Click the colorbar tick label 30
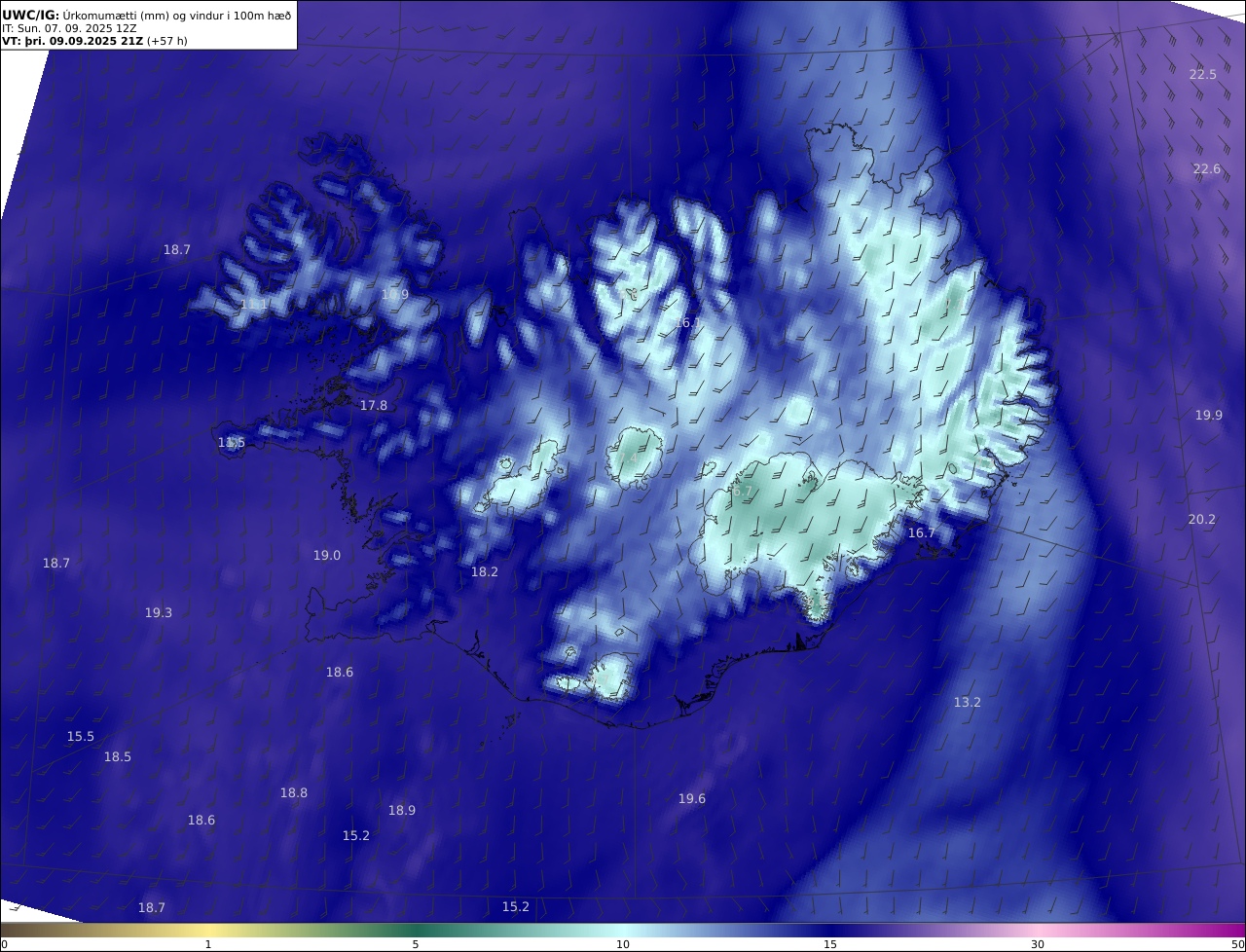 pyautogui.click(x=1038, y=944)
